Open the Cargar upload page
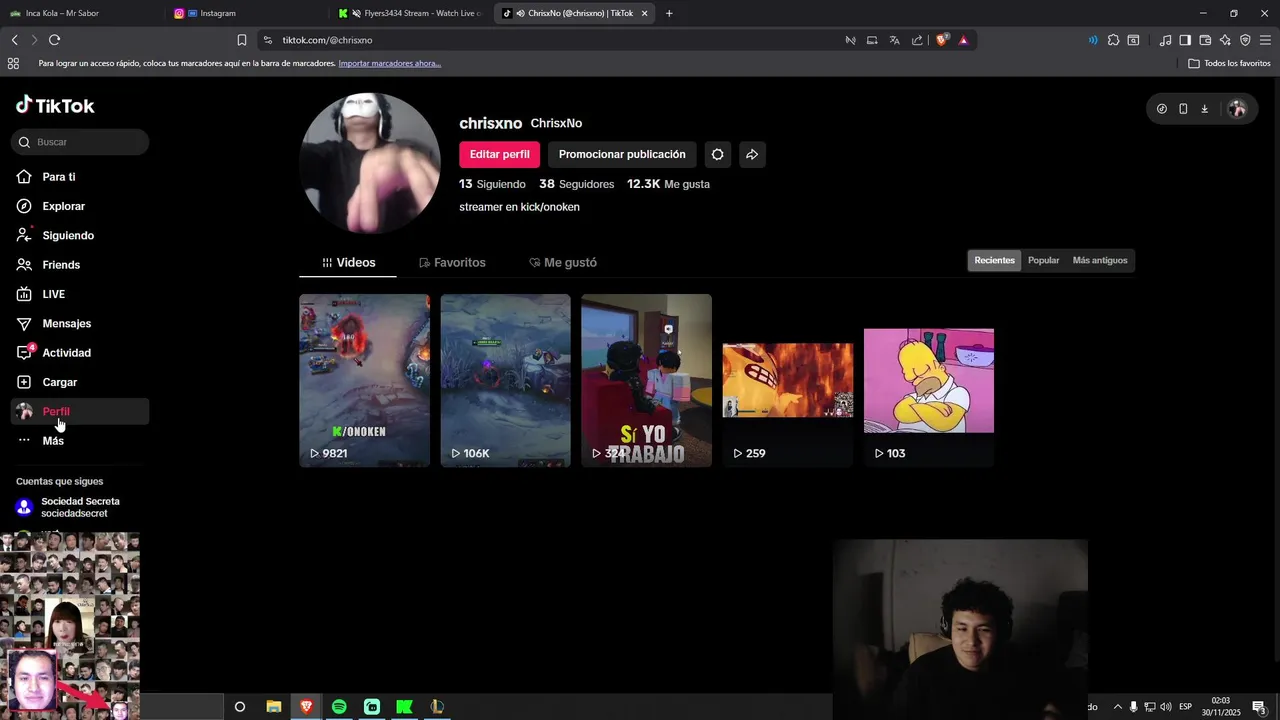The image size is (1280, 720). tap(59, 382)
